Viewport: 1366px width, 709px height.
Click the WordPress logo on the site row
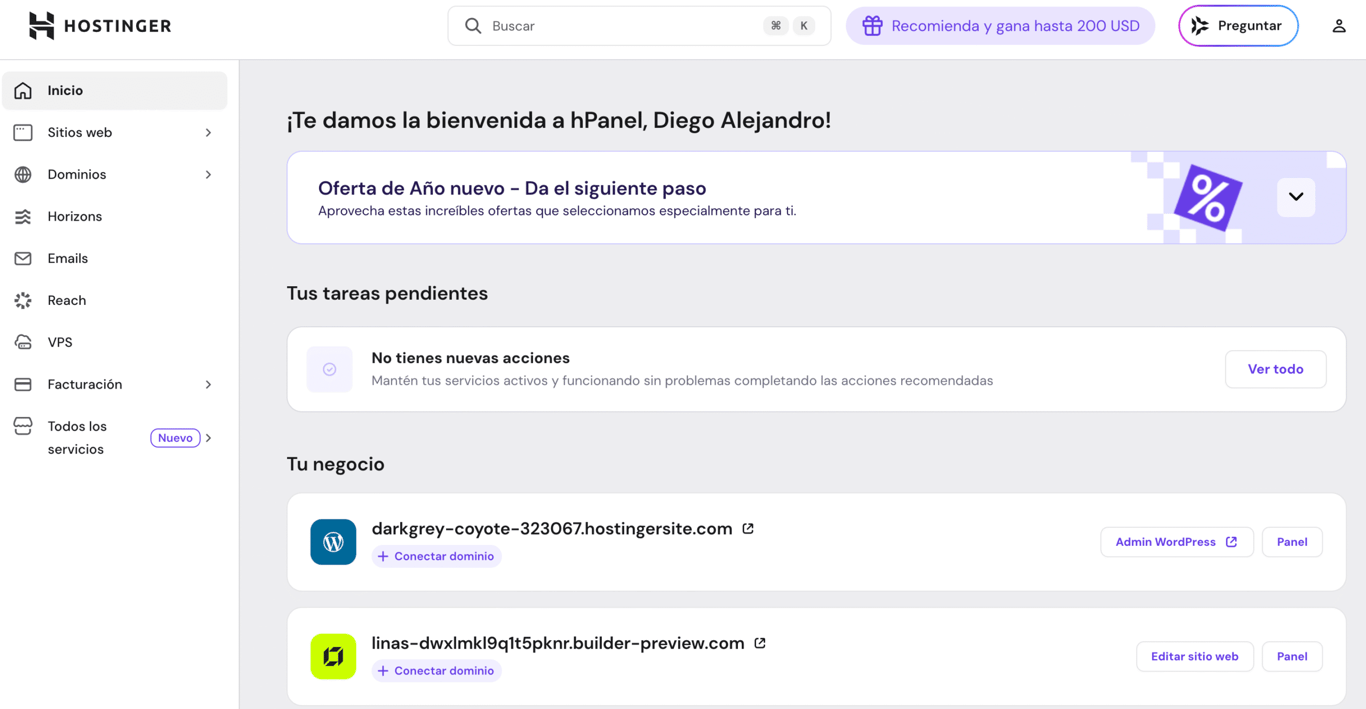pos(333,542)
